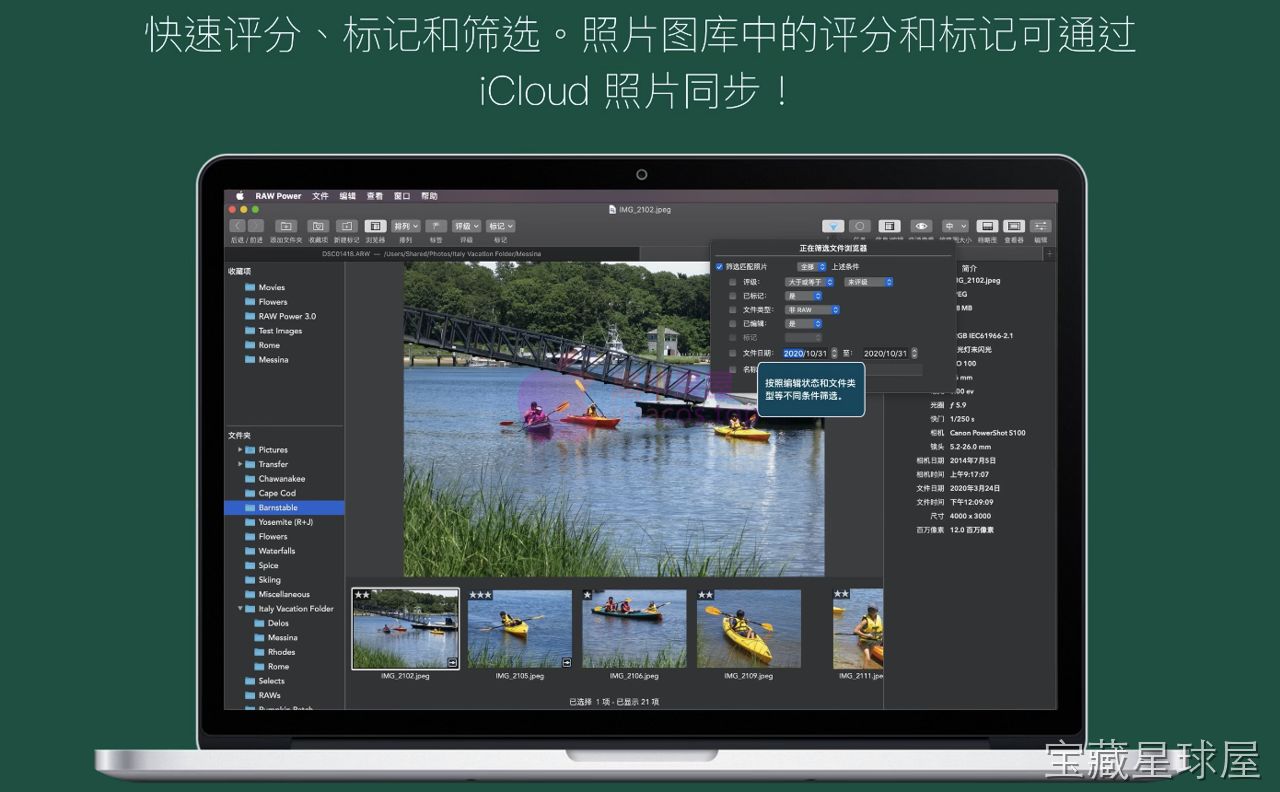Click the 缩略图 (thumbnails) layout icon
This screenshot has height=792, width=1280.
987,226
